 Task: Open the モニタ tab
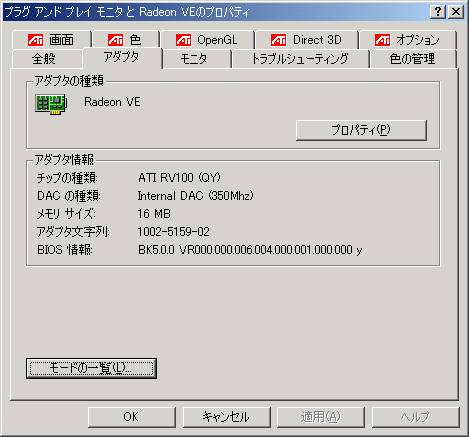(x=197, y=59)
